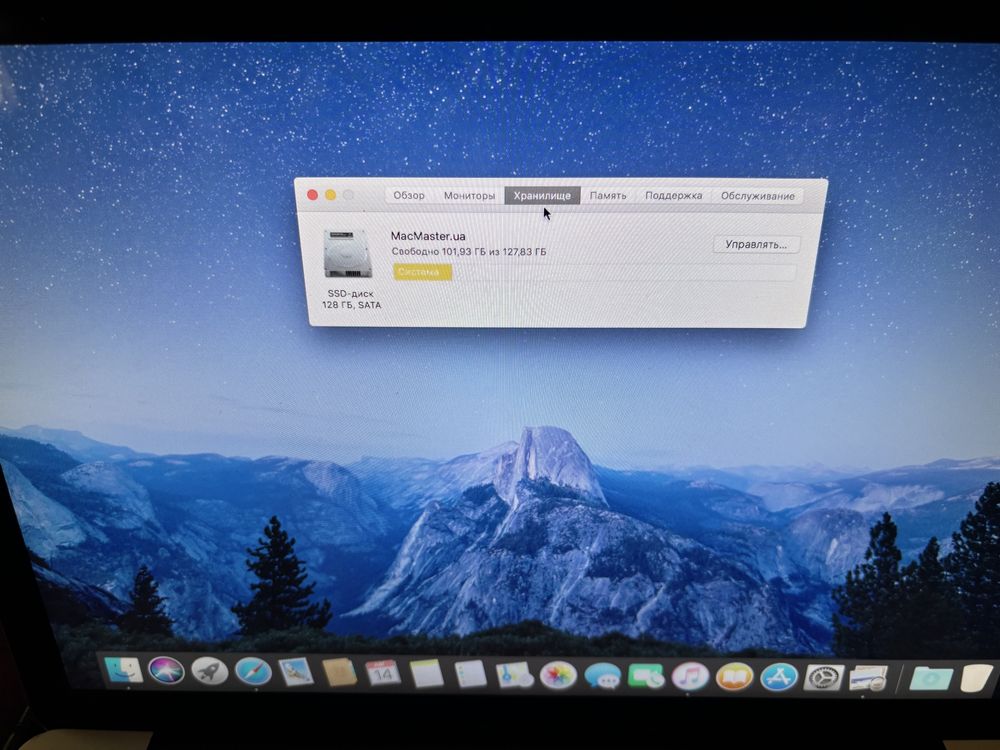Open the Trash in the Dock
This screenshot has width=1000, height=750.
(977, 677)
